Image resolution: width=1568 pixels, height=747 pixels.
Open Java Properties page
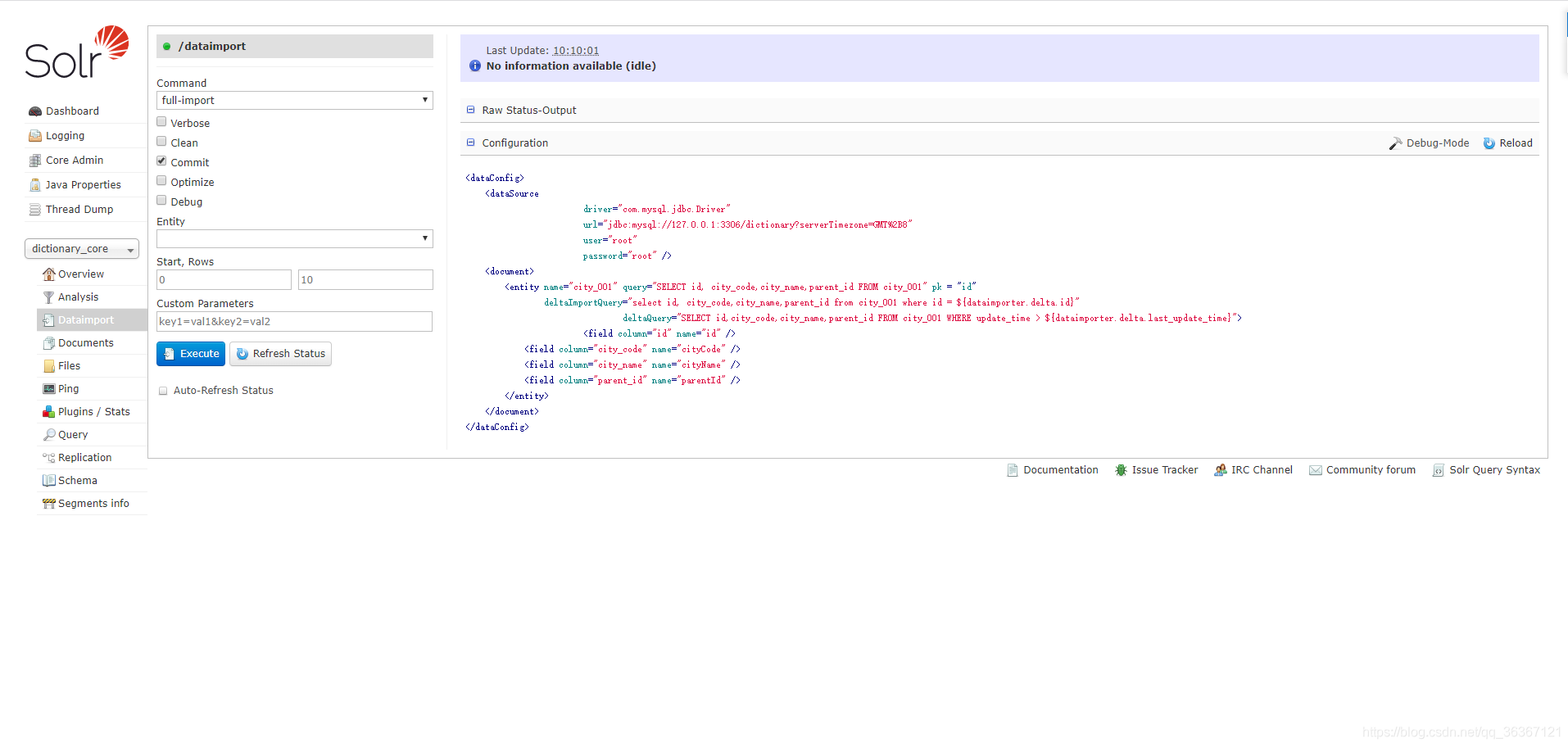(84, 185)
